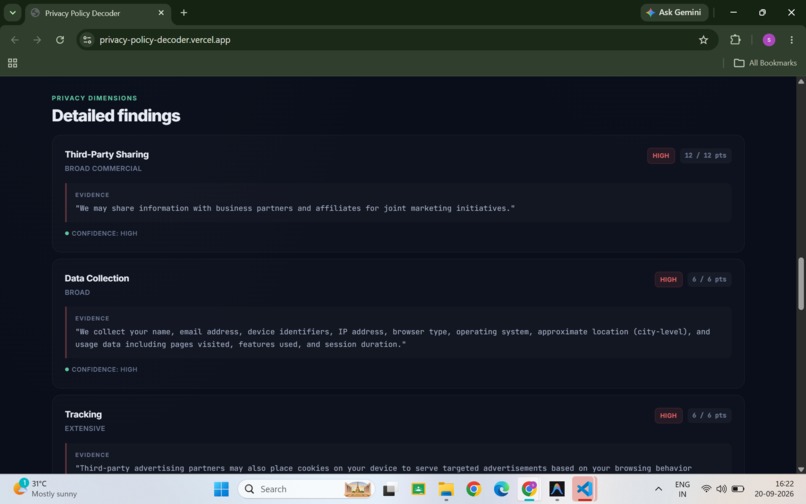This screenshot has height=504, width=806.
Task: Click the Third-Party Sharing heading
Action: [x=106, y=154]
